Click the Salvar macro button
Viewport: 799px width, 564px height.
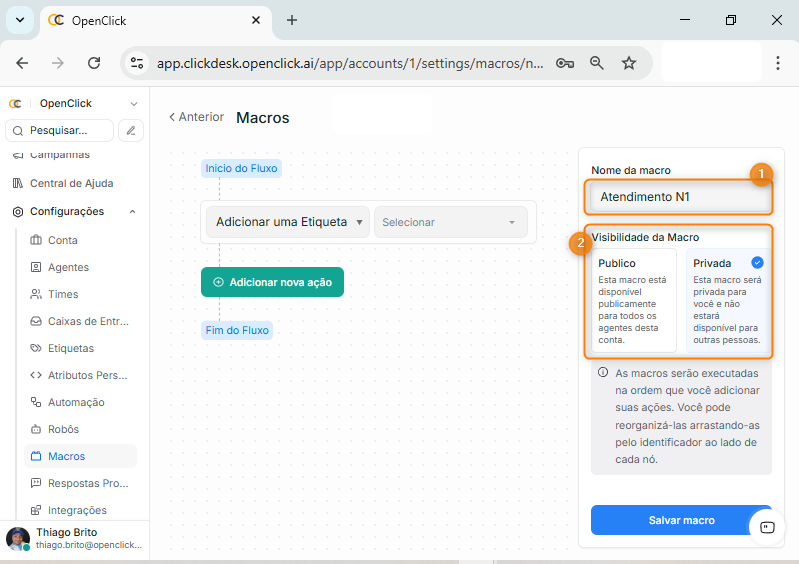(x=681, y=520)
